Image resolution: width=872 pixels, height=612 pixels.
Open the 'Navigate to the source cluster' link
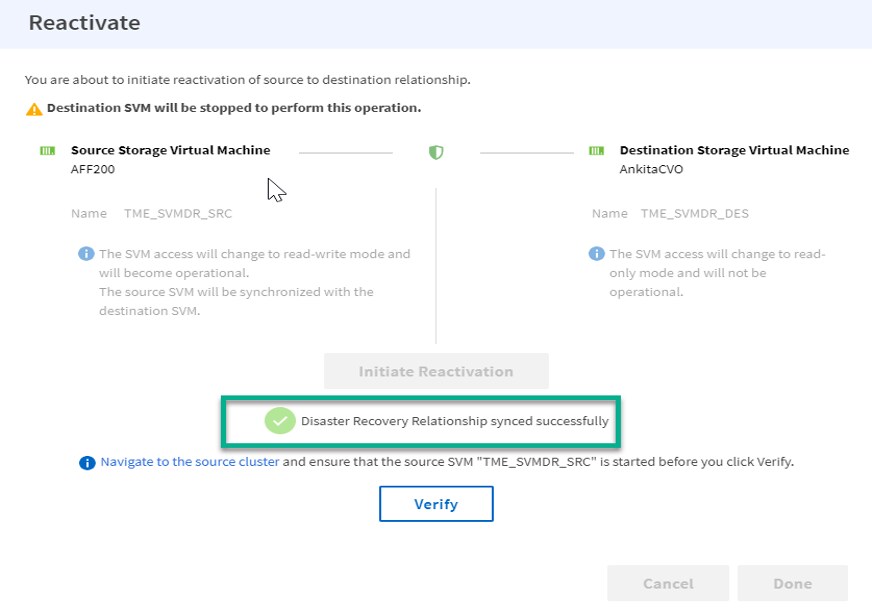coord(190,463)
